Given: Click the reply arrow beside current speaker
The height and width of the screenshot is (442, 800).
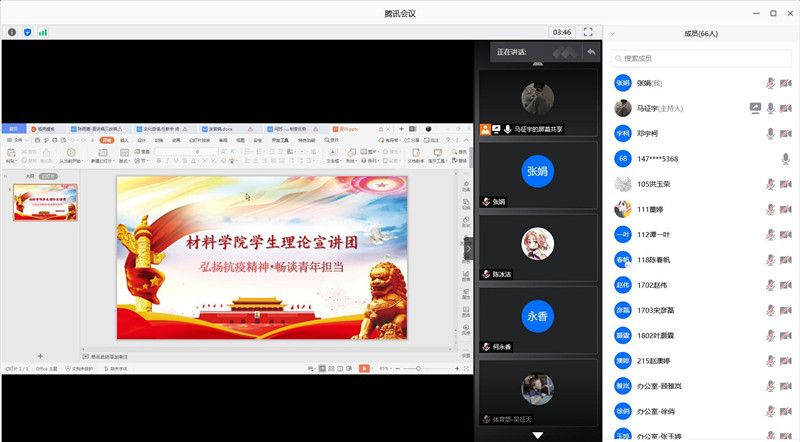Looking at the screenshot, I should pos(592,51).
